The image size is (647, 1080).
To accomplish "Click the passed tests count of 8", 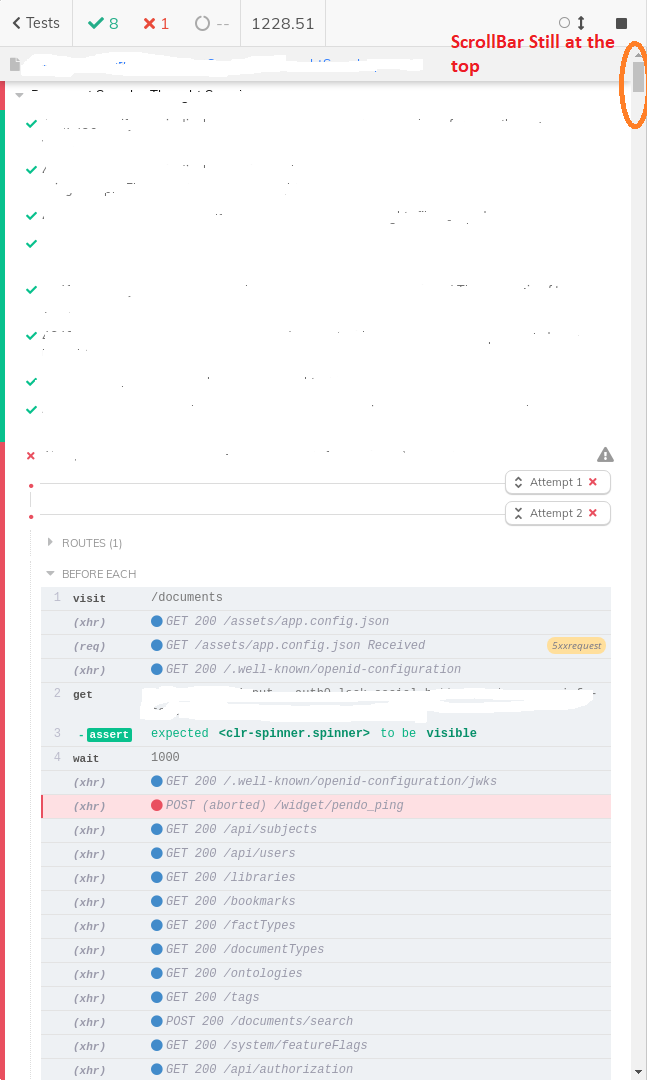I will [x=103, y=23].
